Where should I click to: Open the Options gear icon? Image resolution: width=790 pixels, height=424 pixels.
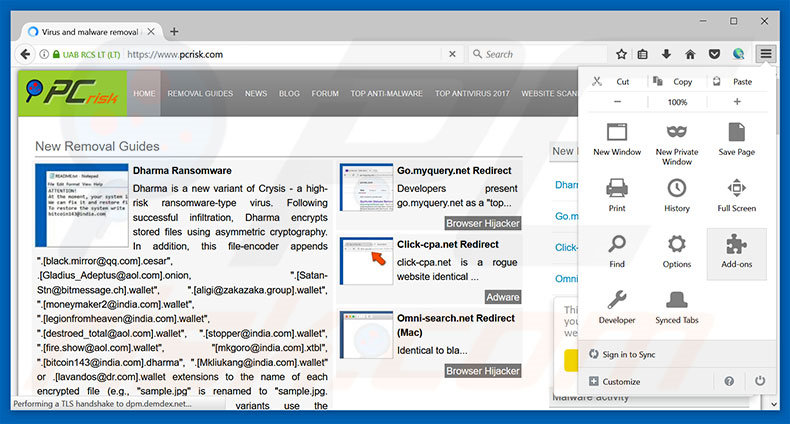click(x=676, y=244)
